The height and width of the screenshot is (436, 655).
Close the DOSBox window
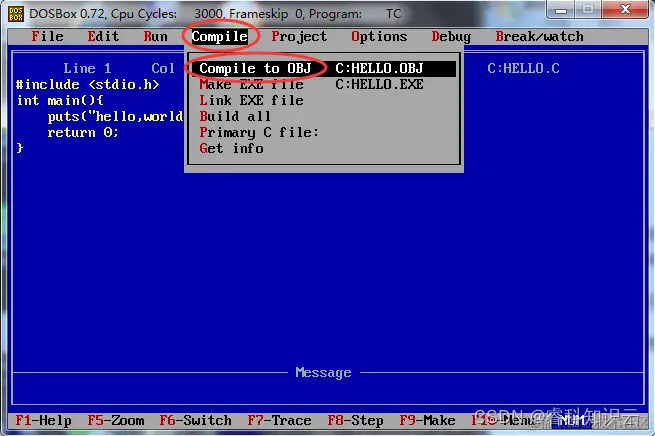pos(625,10)
